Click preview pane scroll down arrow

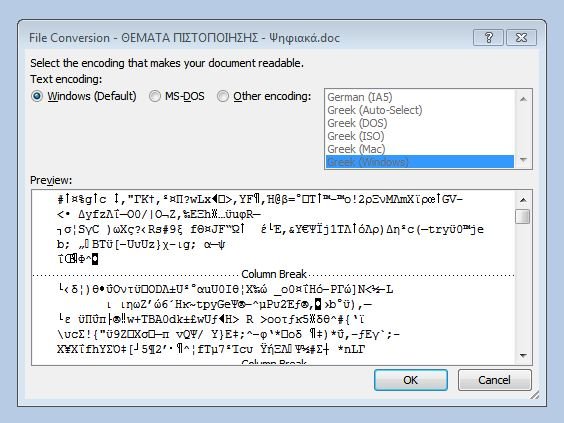pyautogui.click(x=523, y=356)
